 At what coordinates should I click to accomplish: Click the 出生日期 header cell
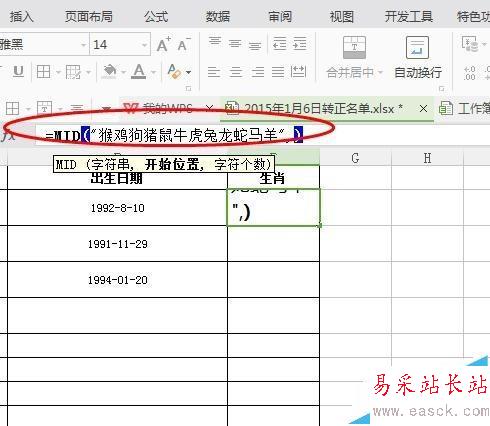[x=117, y=178]
